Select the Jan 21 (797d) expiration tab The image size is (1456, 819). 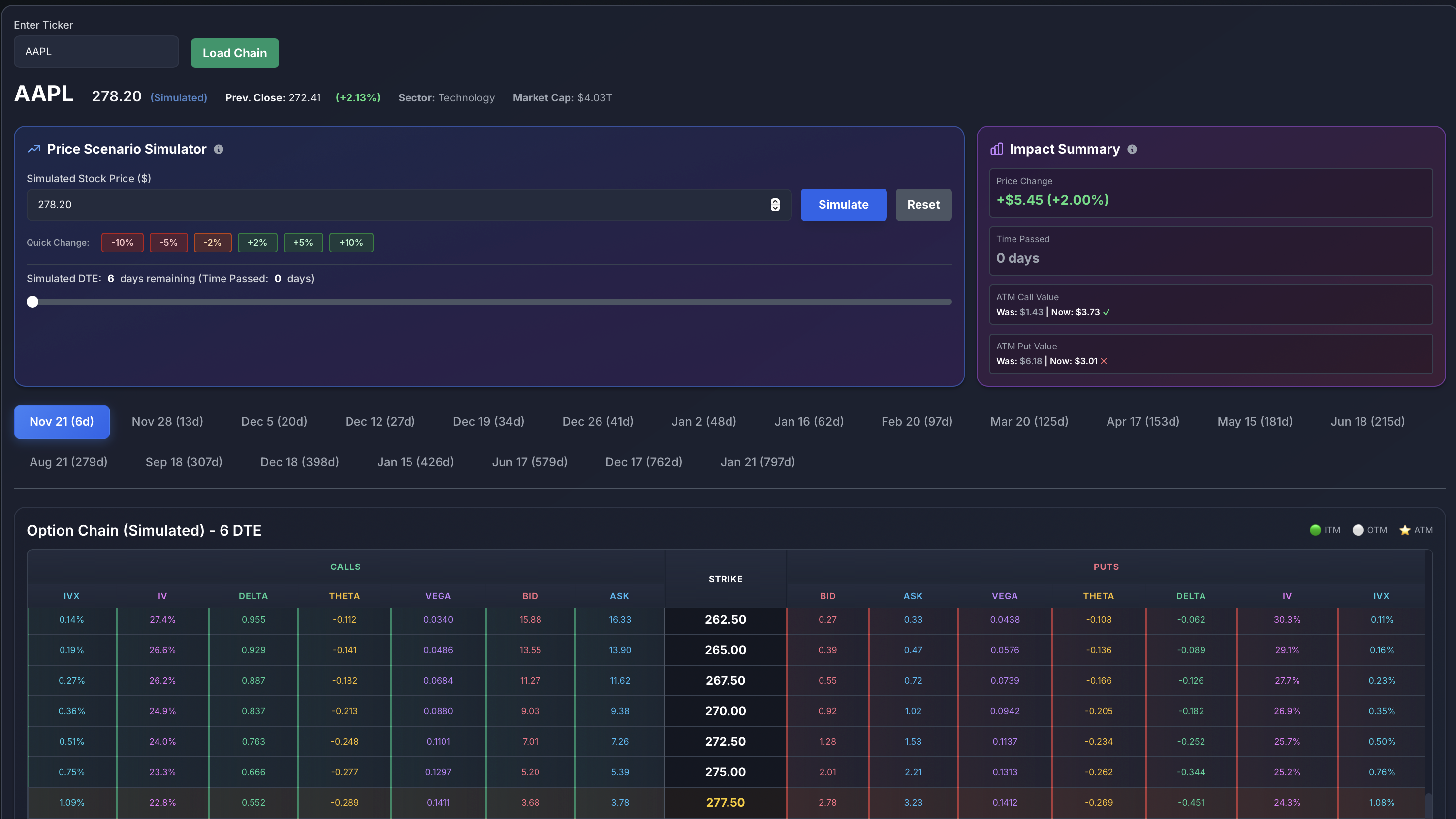pyautogui.click(x=758, y=461)
